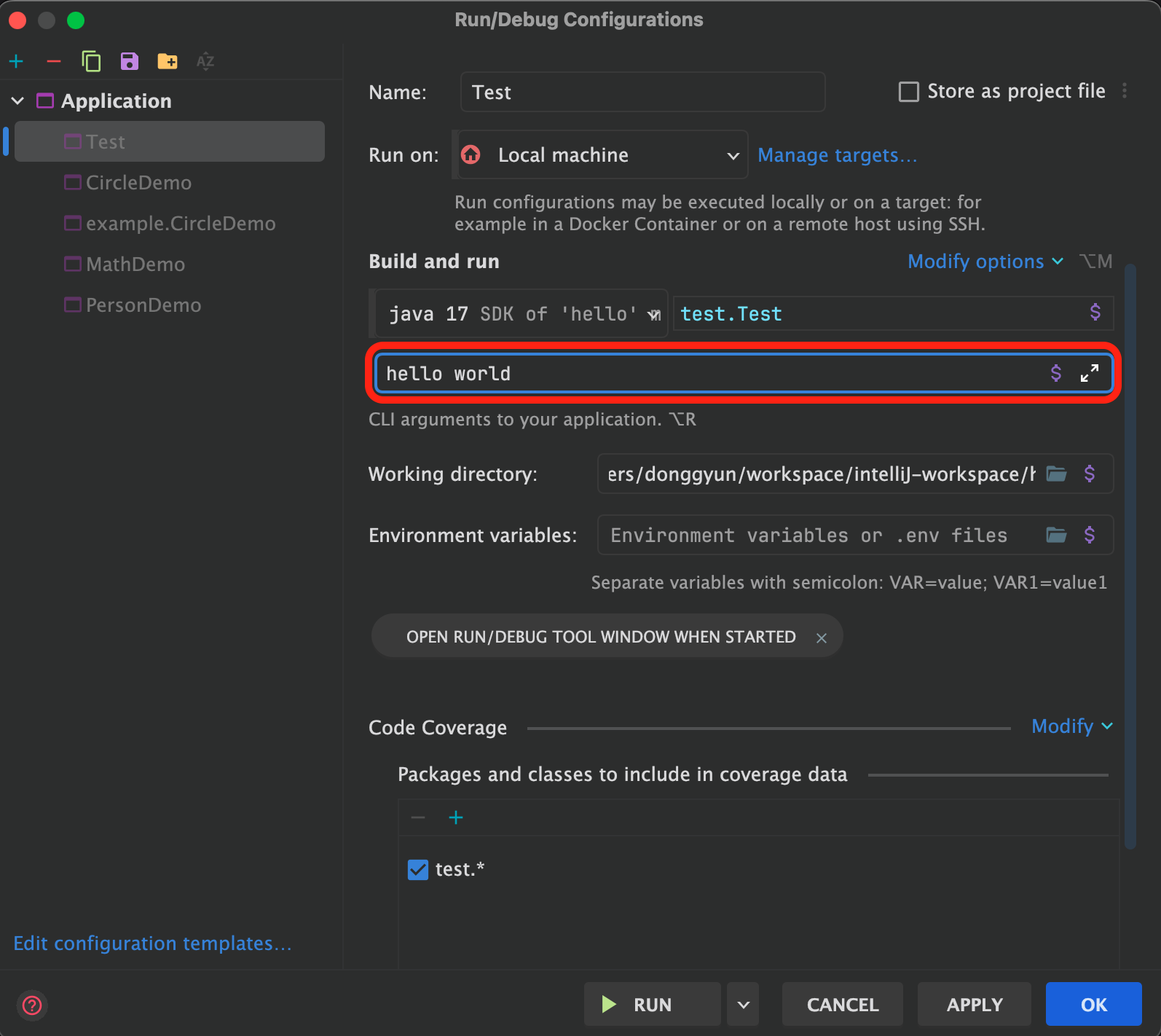Click the Cancel button
The width and height of the screenshot is (1161, 1036).
[x=843, y=1005]
